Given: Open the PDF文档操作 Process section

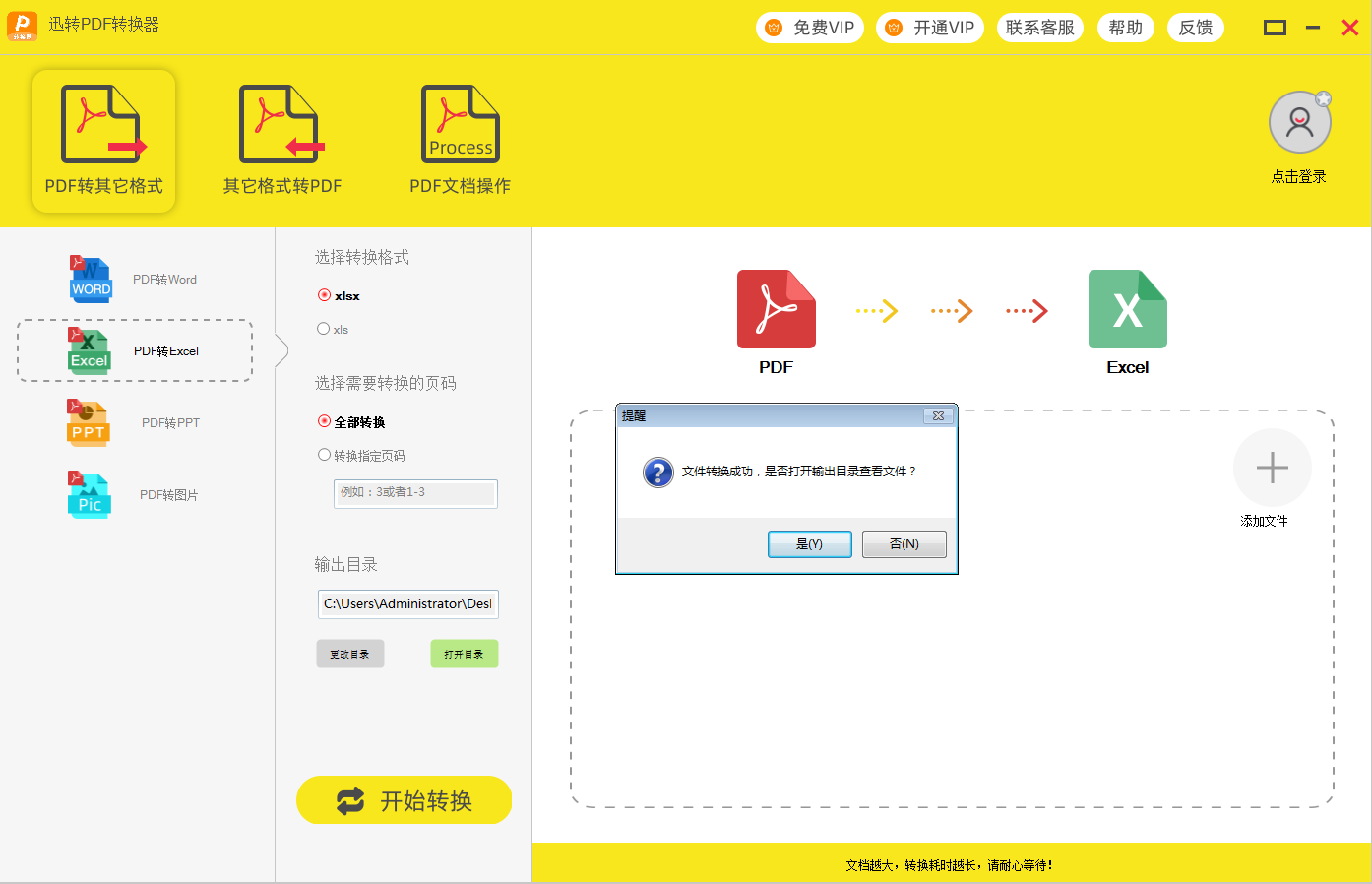Looking at the screenshot, I should pyautogui.click(x=461, y=141).
